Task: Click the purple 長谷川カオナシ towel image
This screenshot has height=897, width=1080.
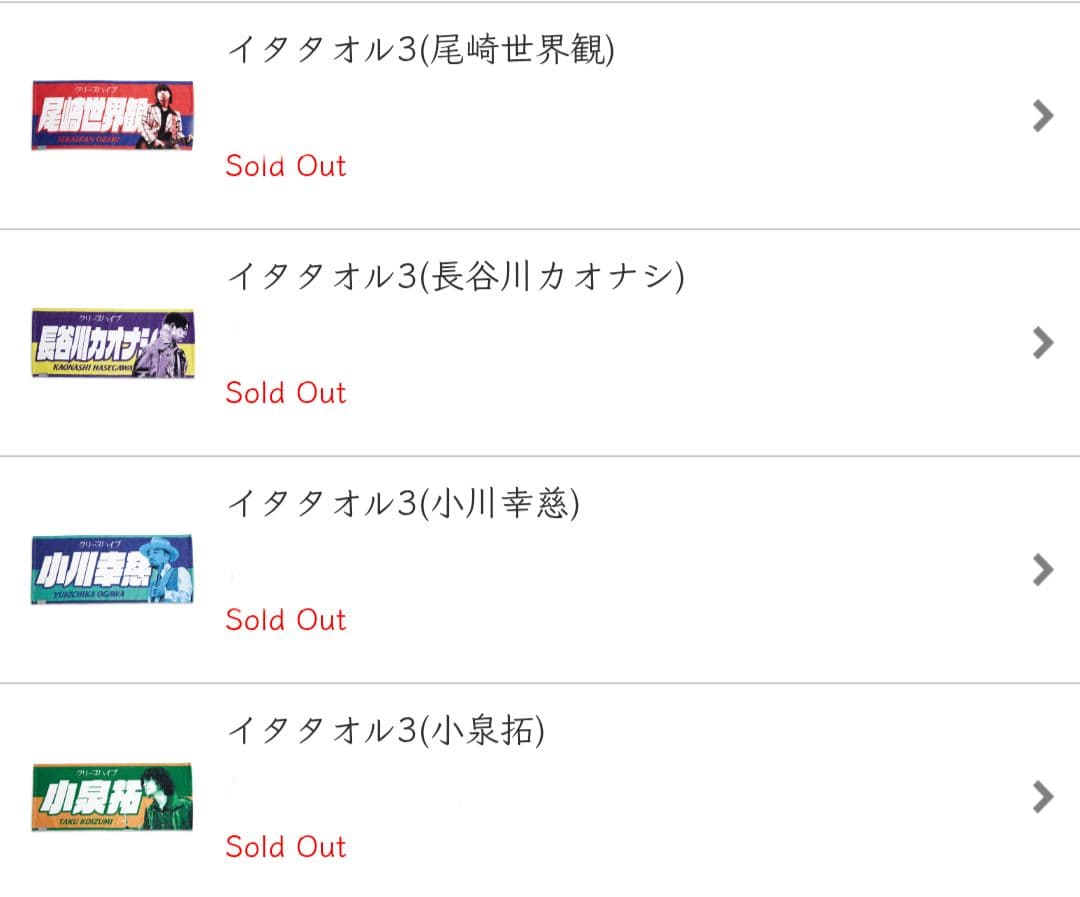Action: tap(112, 343)
